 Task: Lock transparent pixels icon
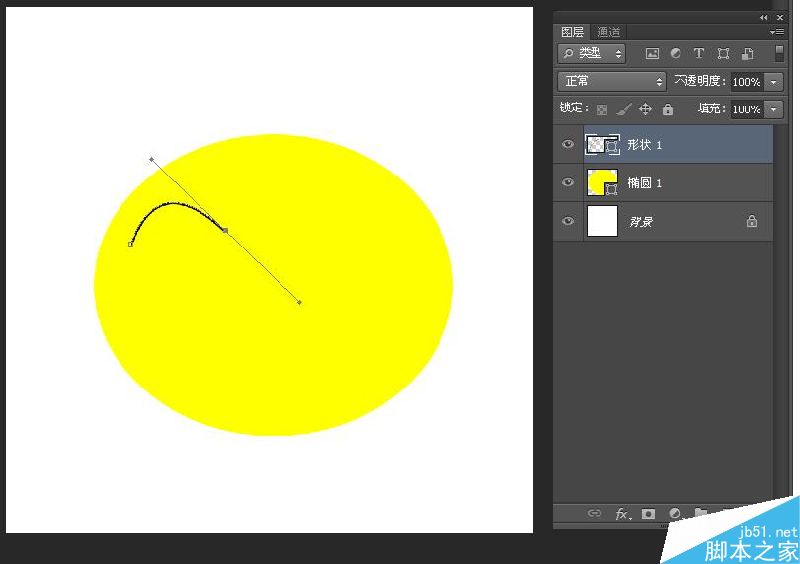[x=602, y=109]
